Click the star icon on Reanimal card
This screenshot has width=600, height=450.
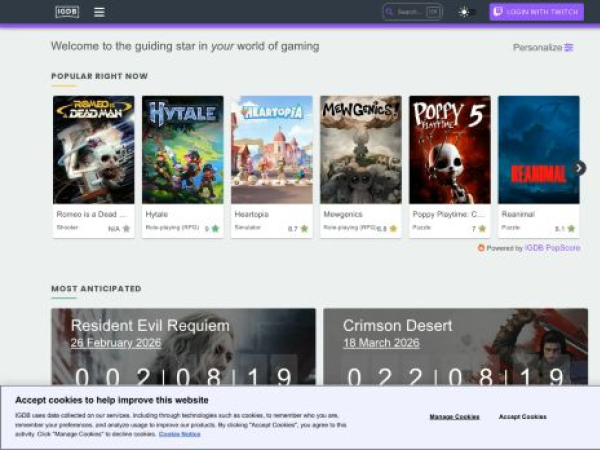pyautogui.click(x=572, y=229)
